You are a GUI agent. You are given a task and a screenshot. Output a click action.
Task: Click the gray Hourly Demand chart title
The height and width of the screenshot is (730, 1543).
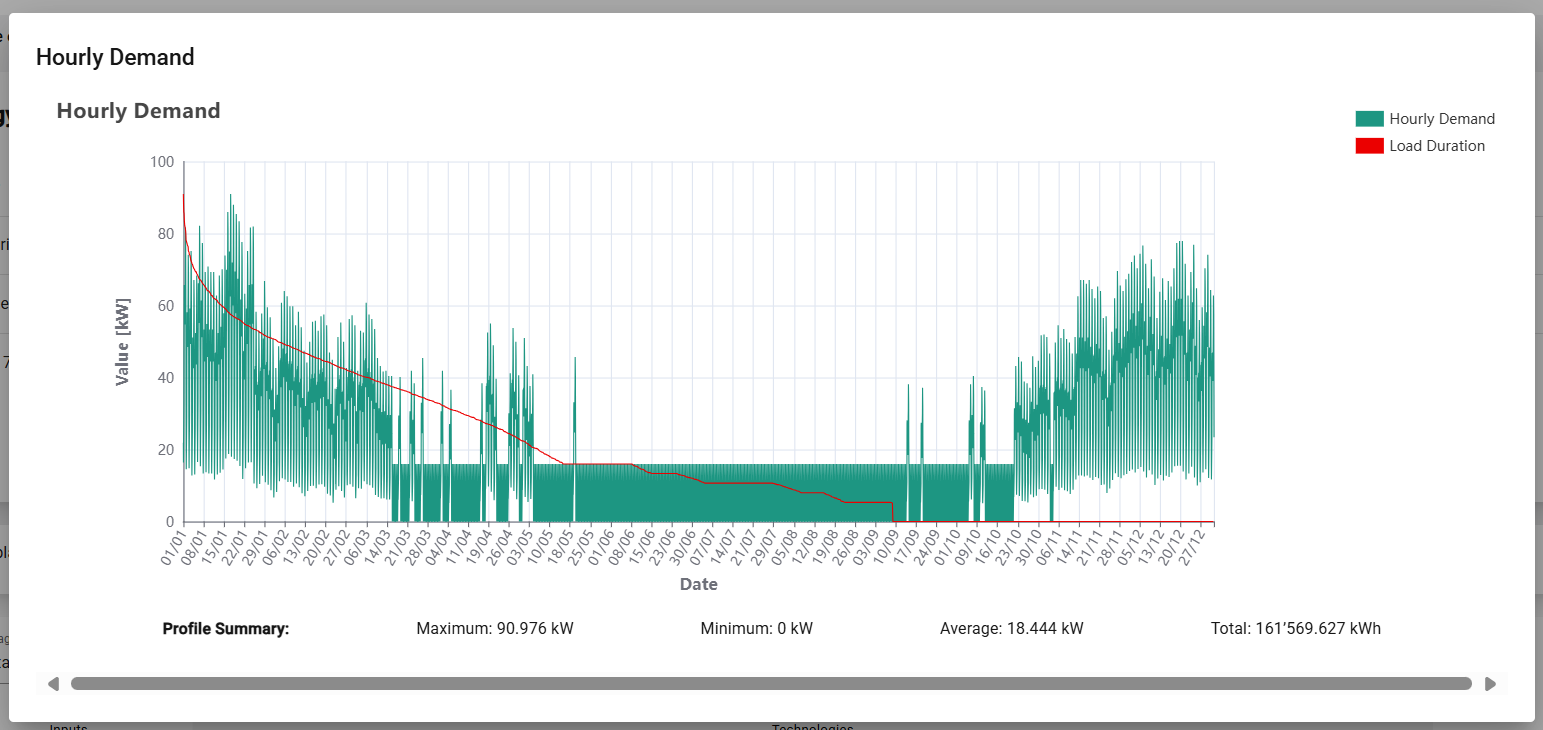(x=138, y=111)
